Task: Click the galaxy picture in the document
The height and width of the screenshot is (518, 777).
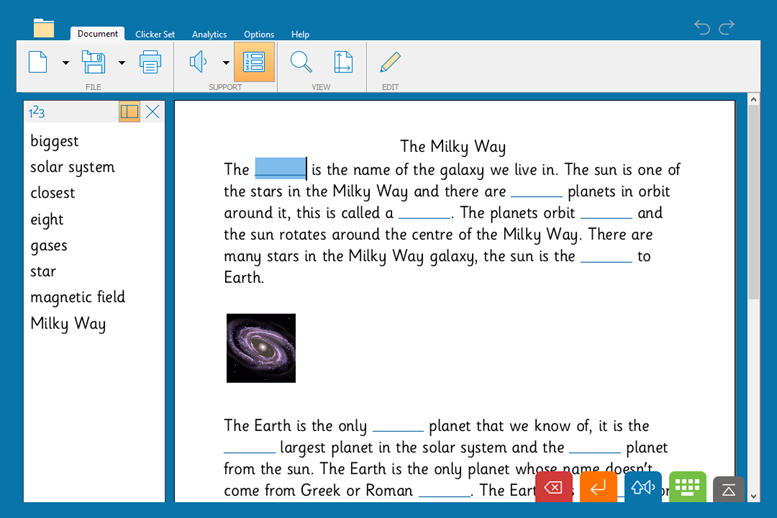Action: pos(261,348)
